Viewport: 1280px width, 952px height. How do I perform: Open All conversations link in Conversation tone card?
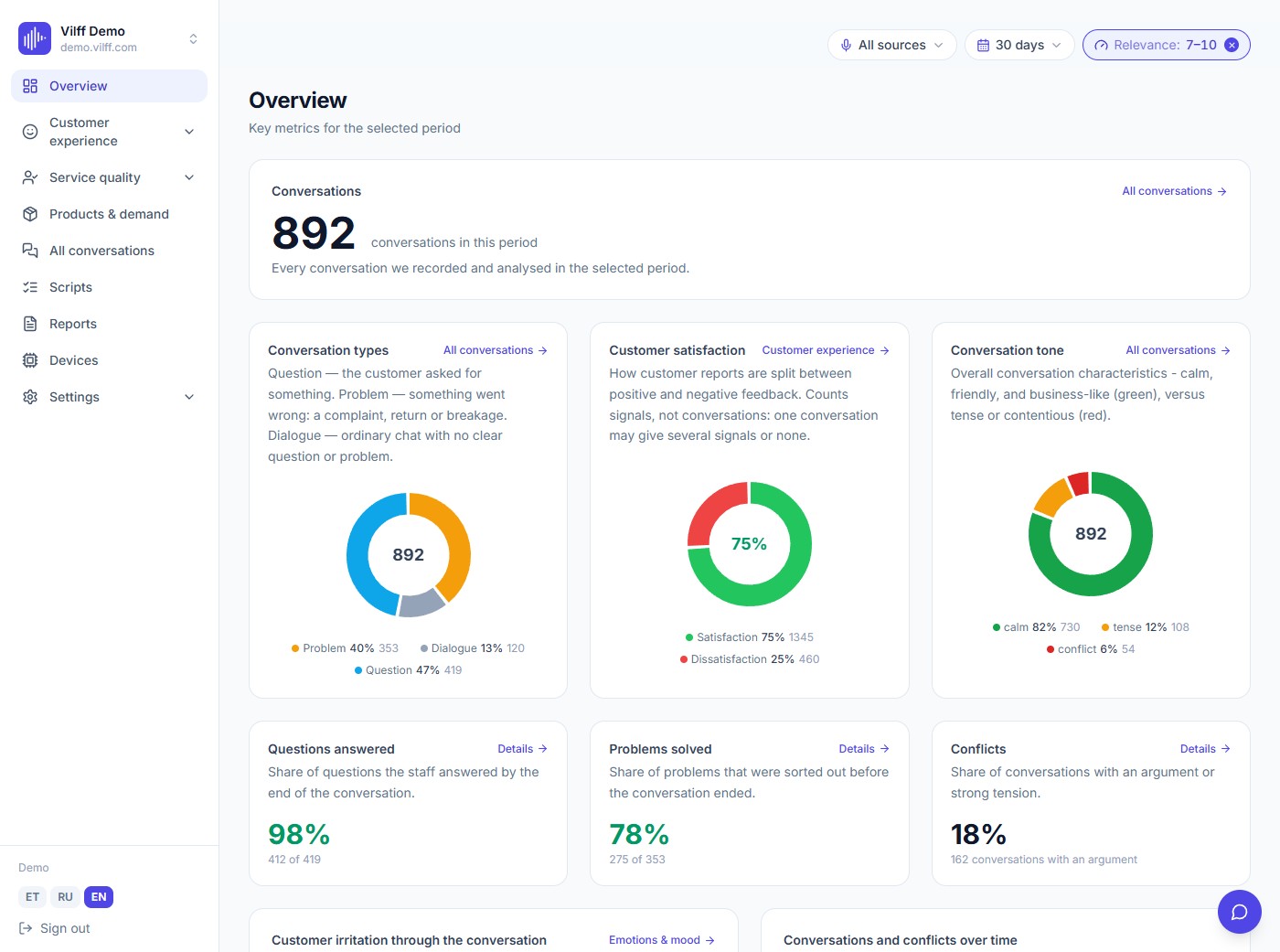(1179, 350)
